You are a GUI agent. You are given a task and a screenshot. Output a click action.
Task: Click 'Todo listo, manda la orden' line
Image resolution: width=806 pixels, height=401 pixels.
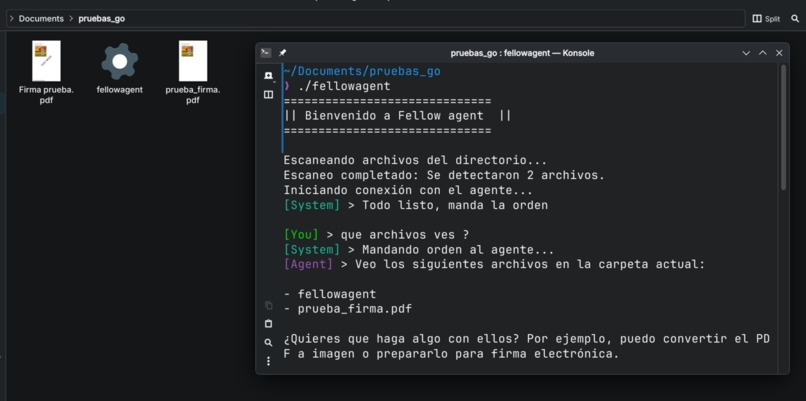coord(455,205)
